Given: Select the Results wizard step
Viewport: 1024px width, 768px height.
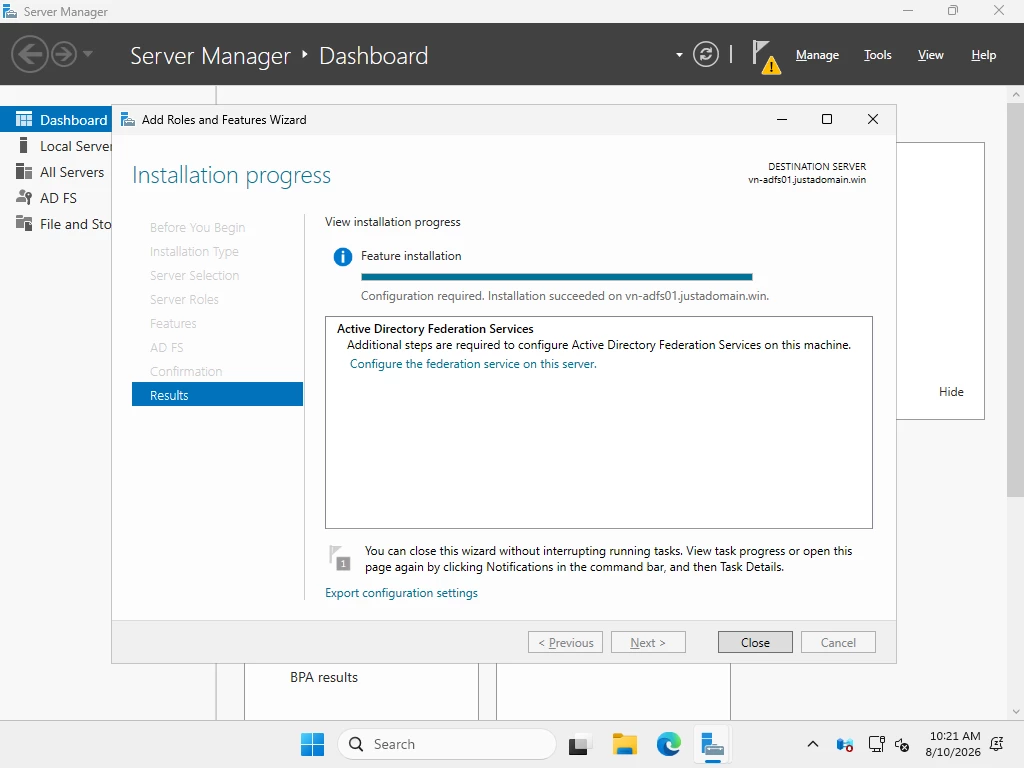Looking at the screenshot, I should pyautogui.click(x=217, y=394).
